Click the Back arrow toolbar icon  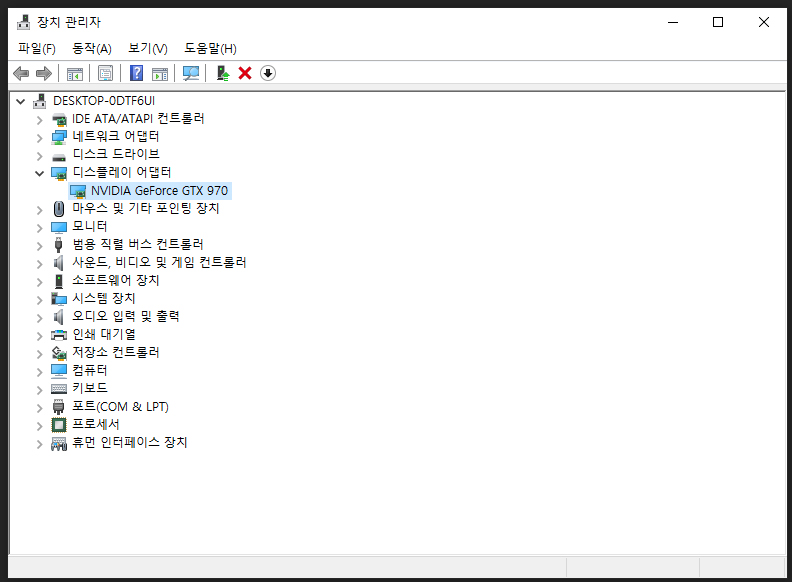[x=21, y=74]
